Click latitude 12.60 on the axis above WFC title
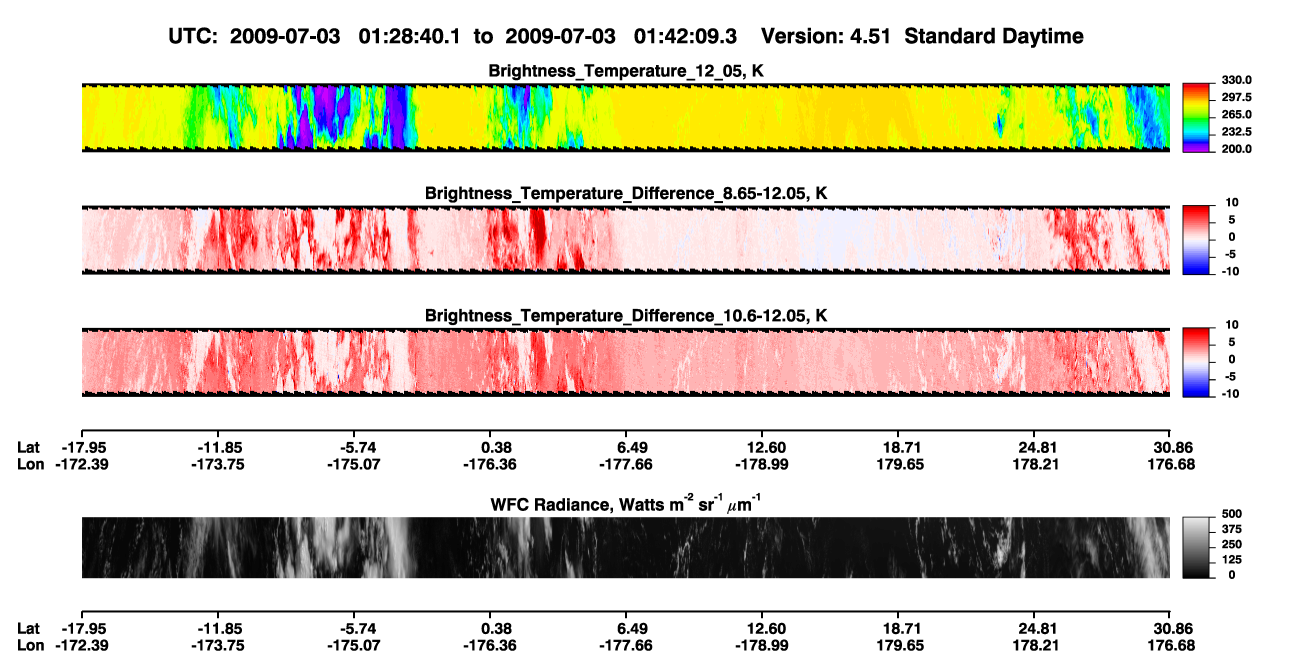This screenshot has width=1300, height=667. pos(762,447)
